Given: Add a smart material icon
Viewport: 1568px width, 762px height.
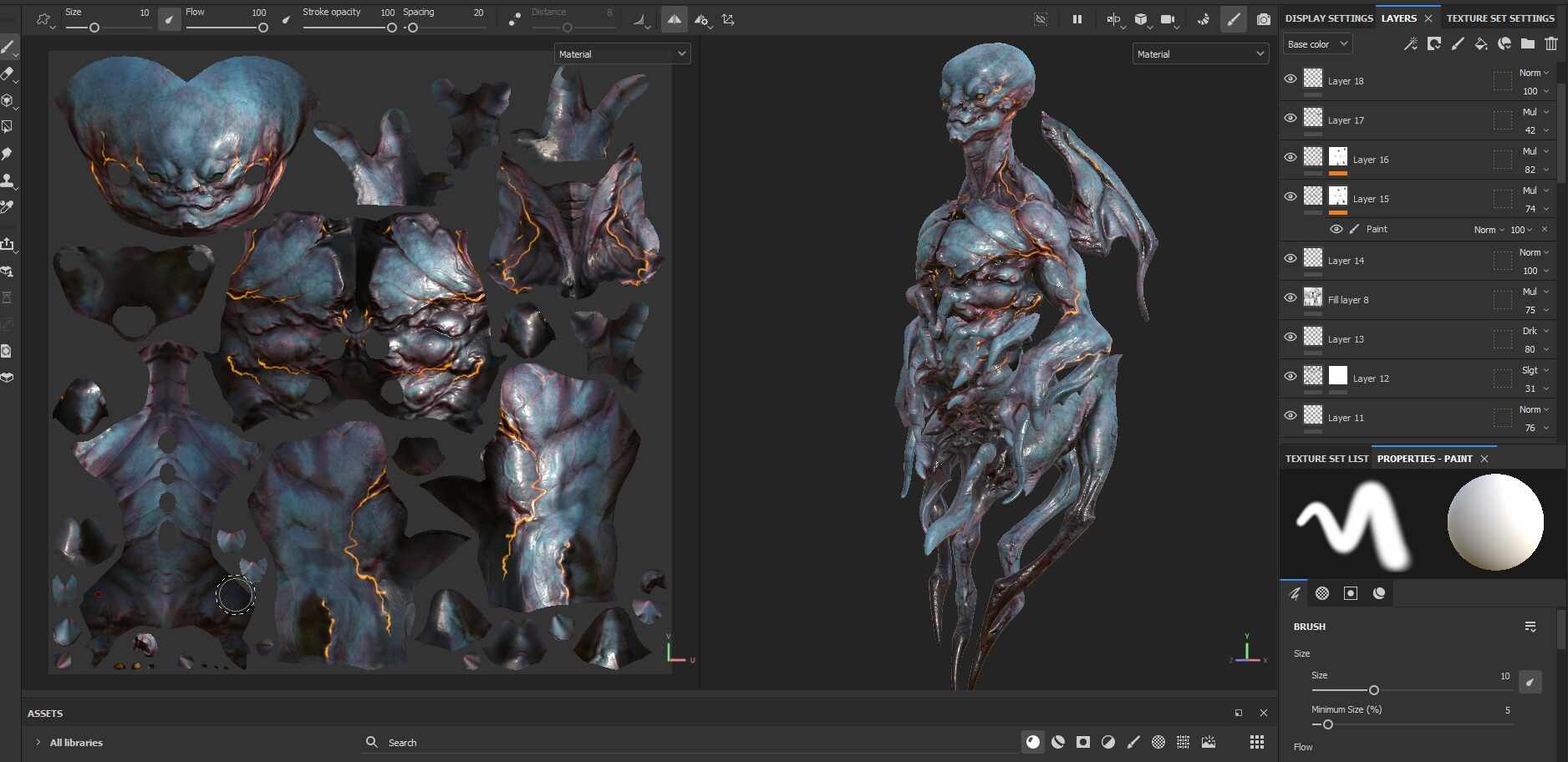Looking at the screenshot, I should (x=1504, y=43).
